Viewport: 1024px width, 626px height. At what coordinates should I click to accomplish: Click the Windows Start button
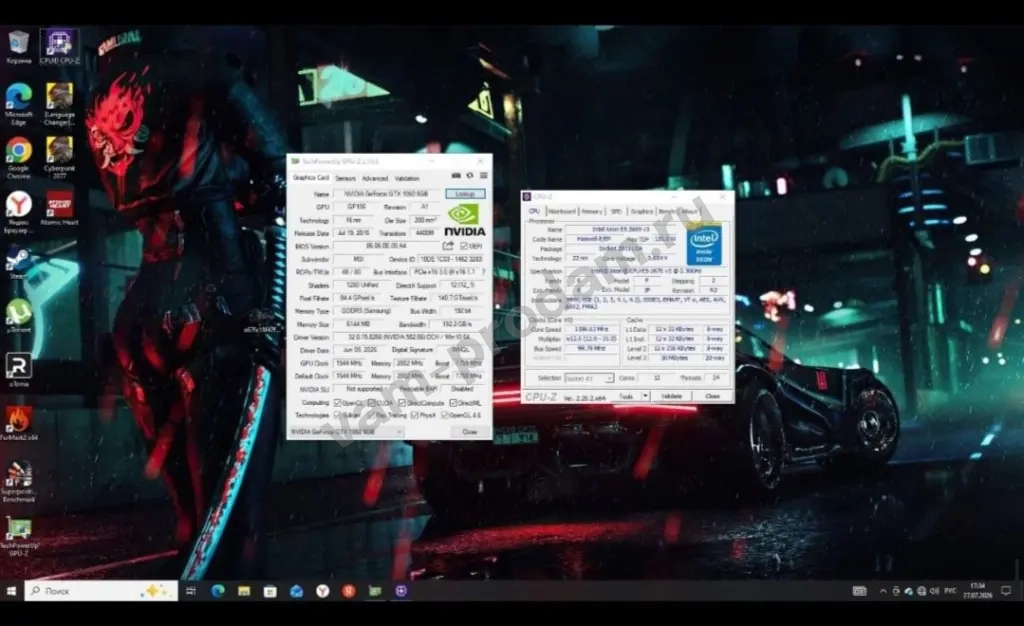[11, 591]
